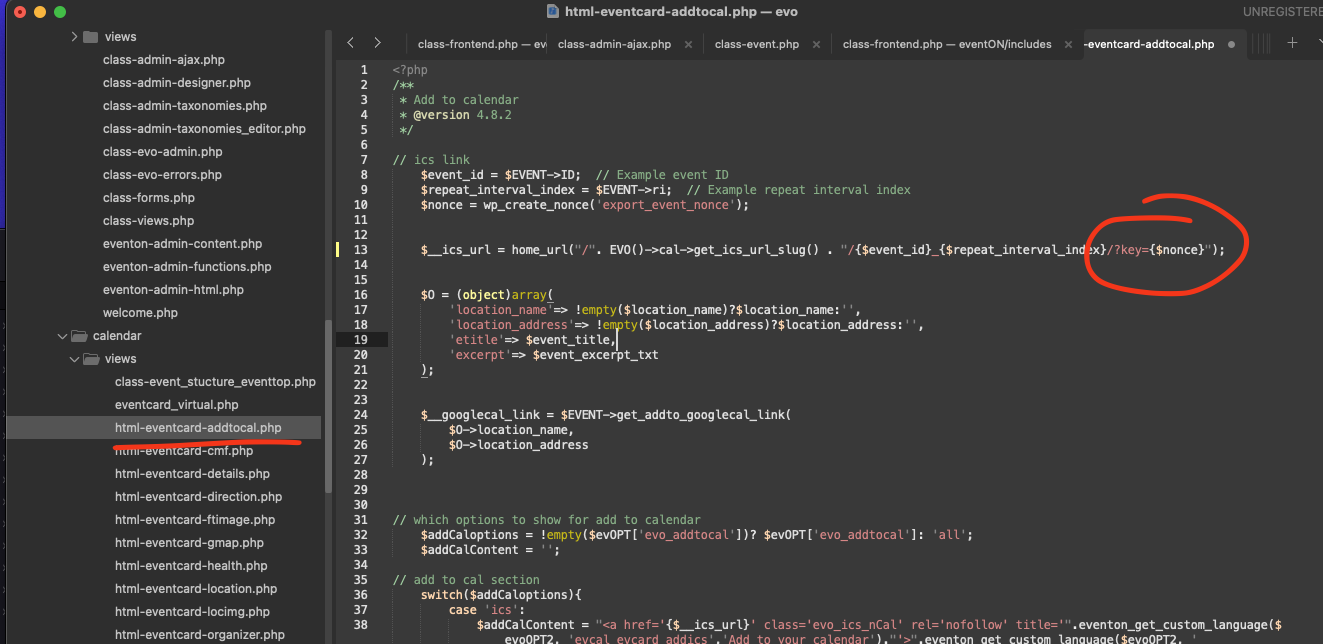Click the sidebar vertical scrollbar

click(x=328, y=406)
